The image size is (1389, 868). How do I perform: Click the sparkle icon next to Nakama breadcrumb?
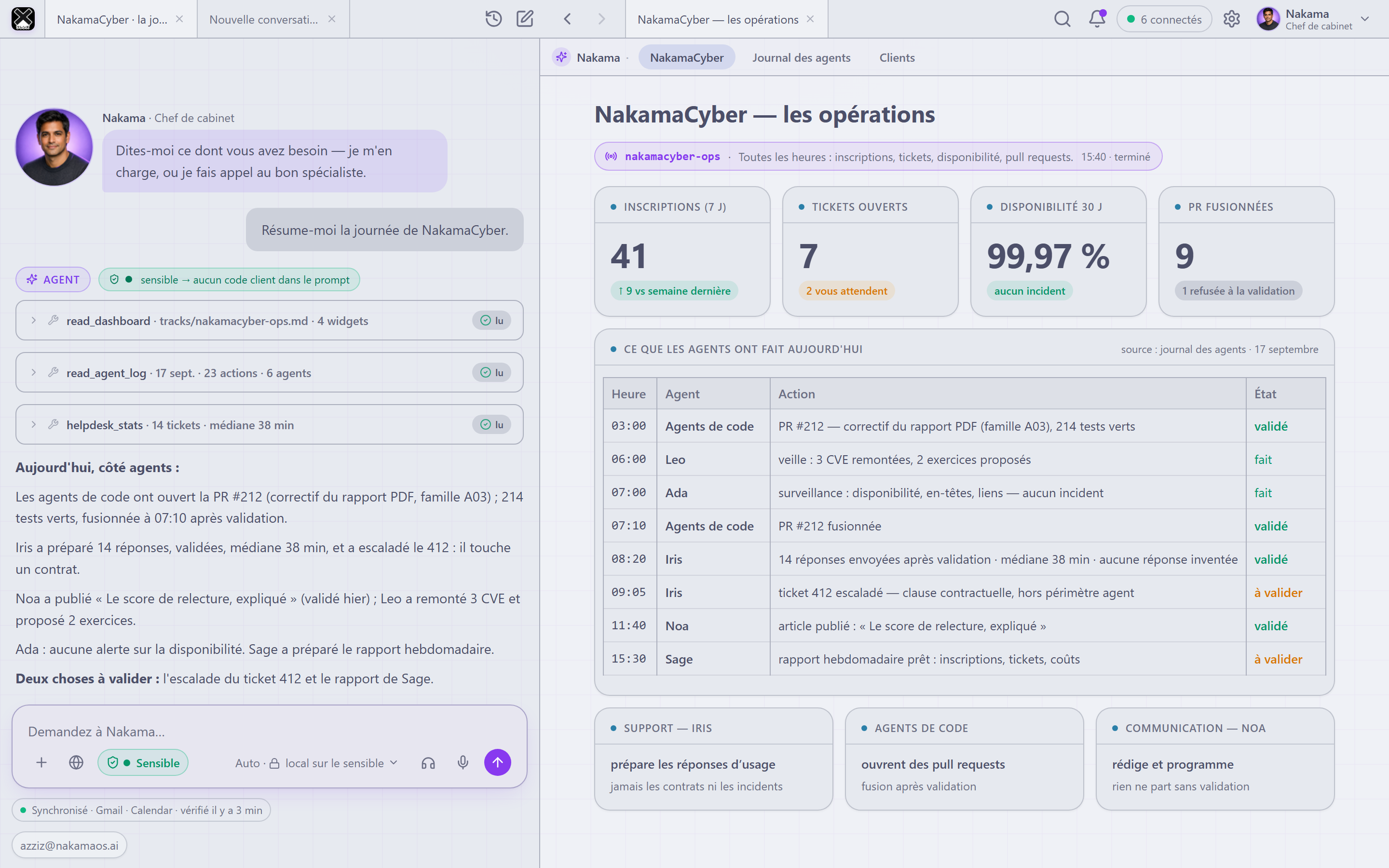tap(561, 57)
